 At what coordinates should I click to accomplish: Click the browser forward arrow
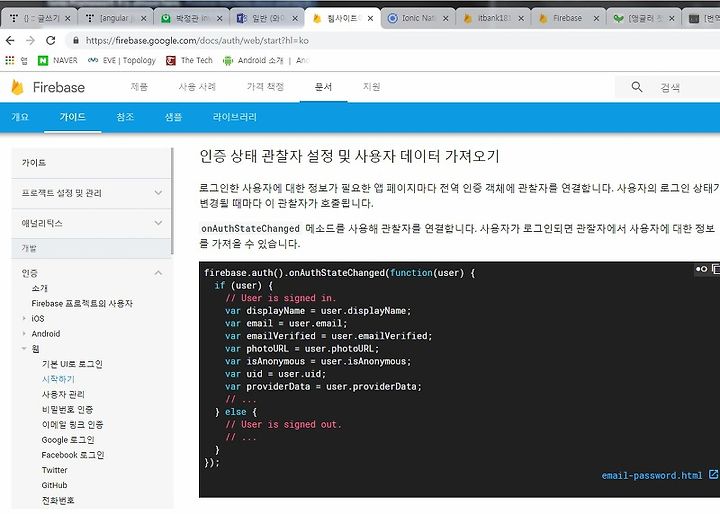30,40
